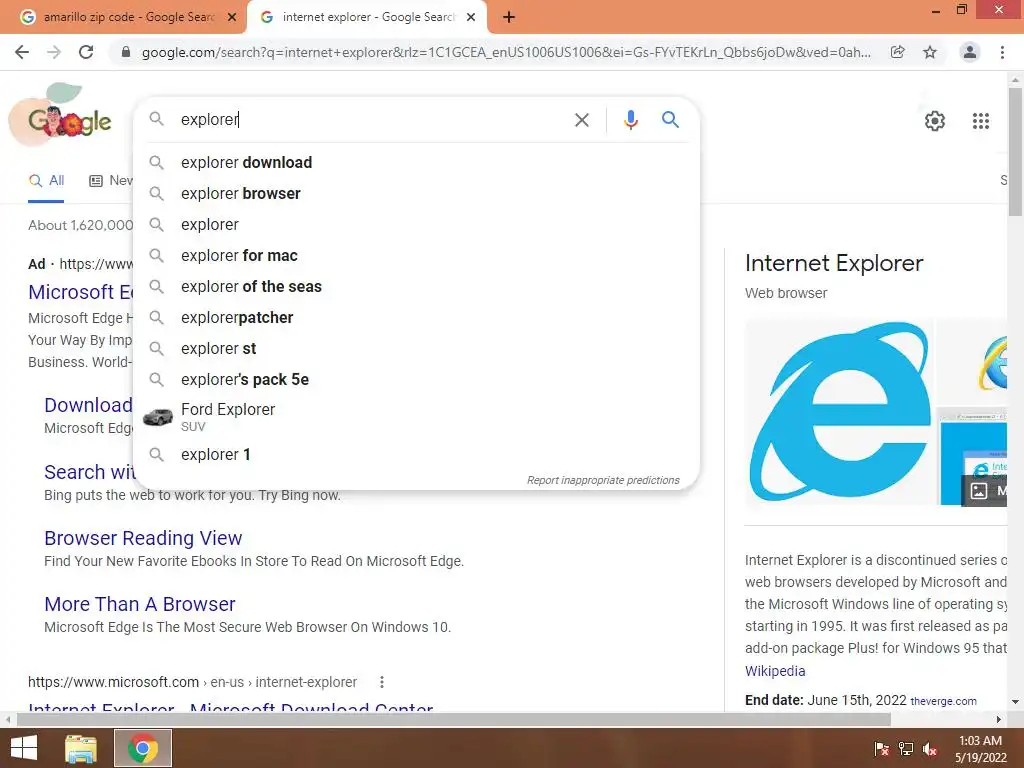
Task: Pick the plain explorer suggestion
Action: [x=416, y=225]
